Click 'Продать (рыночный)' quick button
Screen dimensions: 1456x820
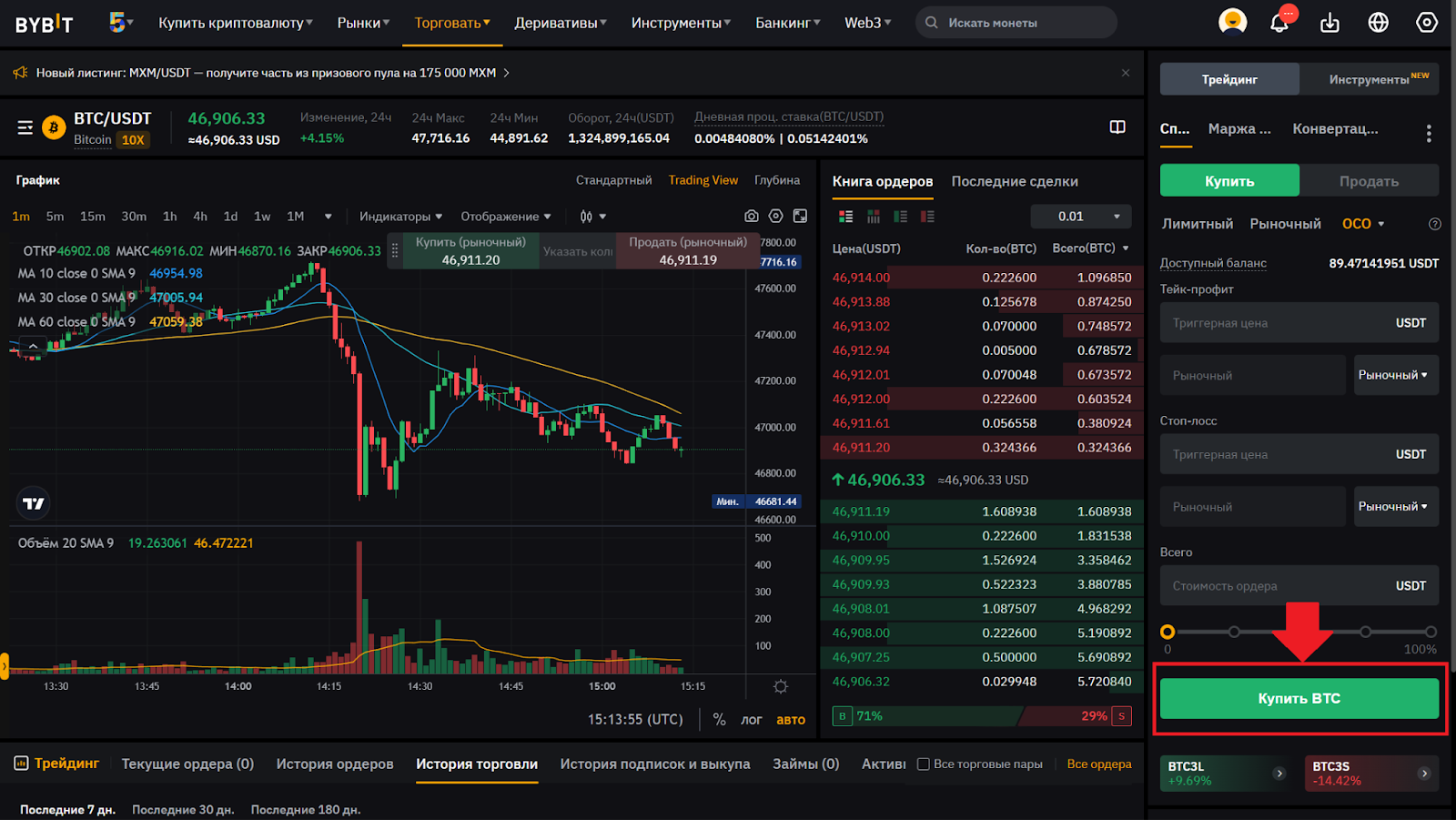tap(688, 251)
